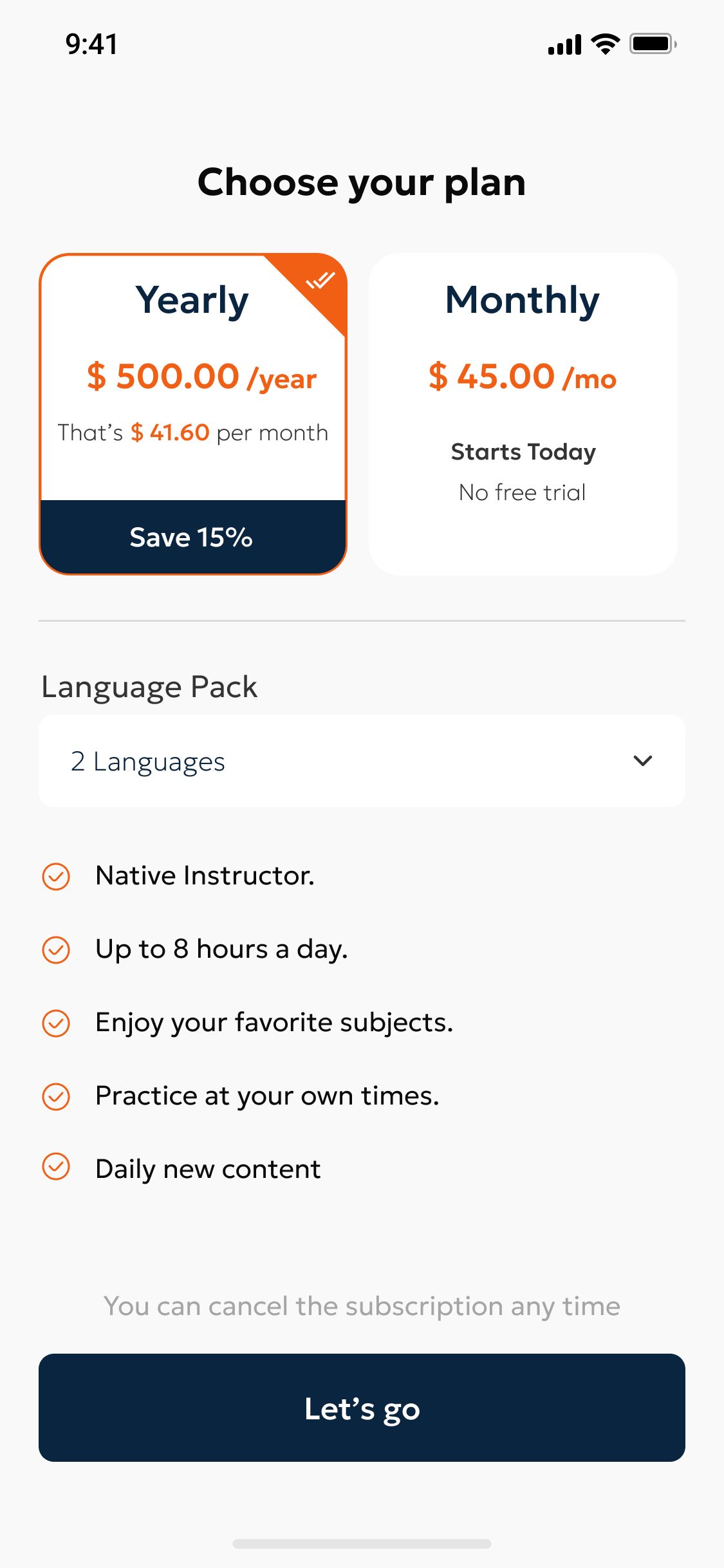
Task: Select the Monthly plan card
Action: pos(523,413)
